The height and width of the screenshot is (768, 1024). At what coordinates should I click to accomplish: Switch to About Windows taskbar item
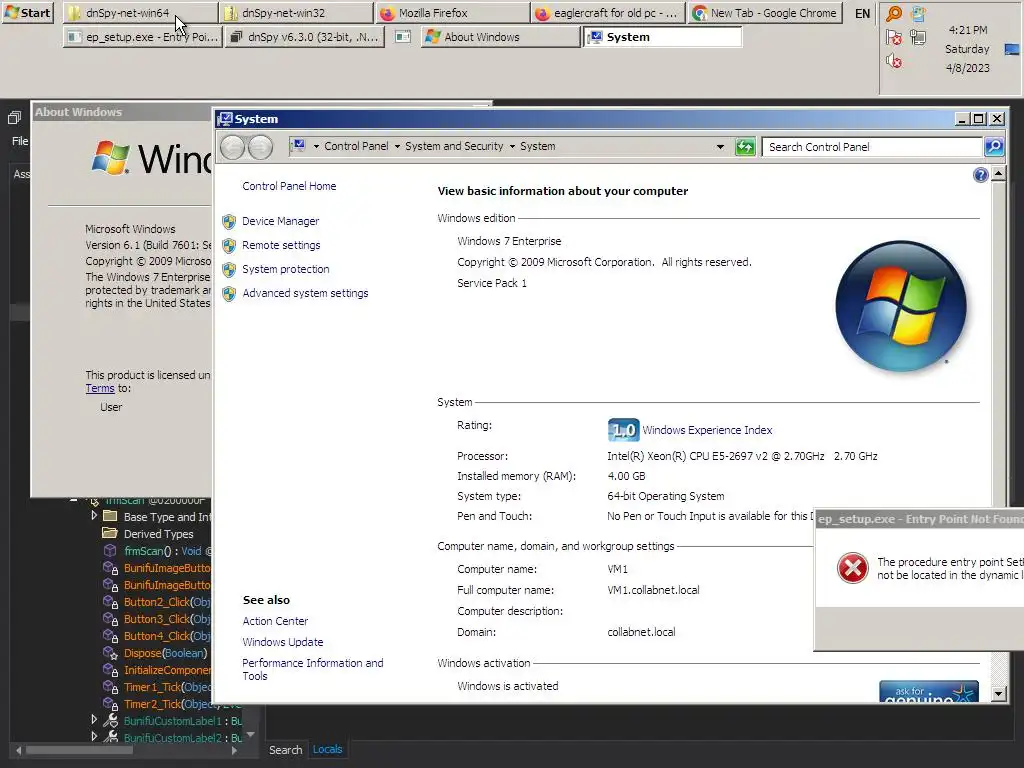pos(500,37)
